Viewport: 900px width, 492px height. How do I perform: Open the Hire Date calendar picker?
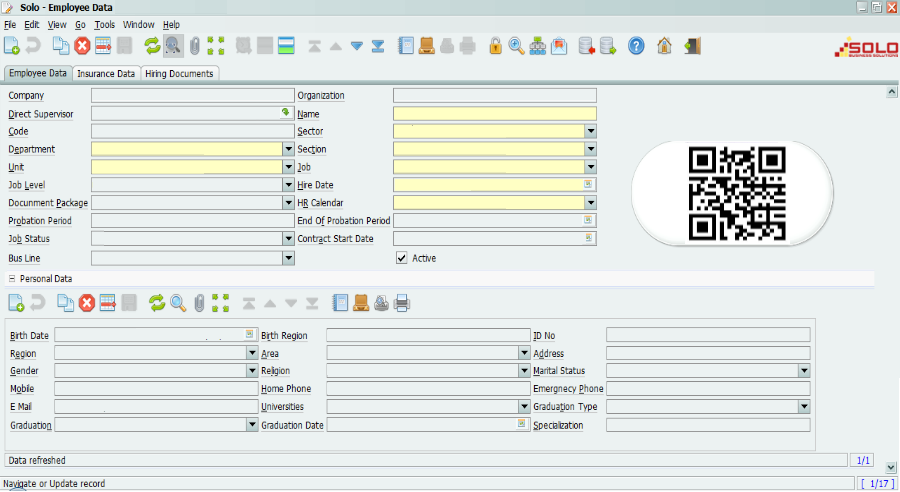coord(589,185)
